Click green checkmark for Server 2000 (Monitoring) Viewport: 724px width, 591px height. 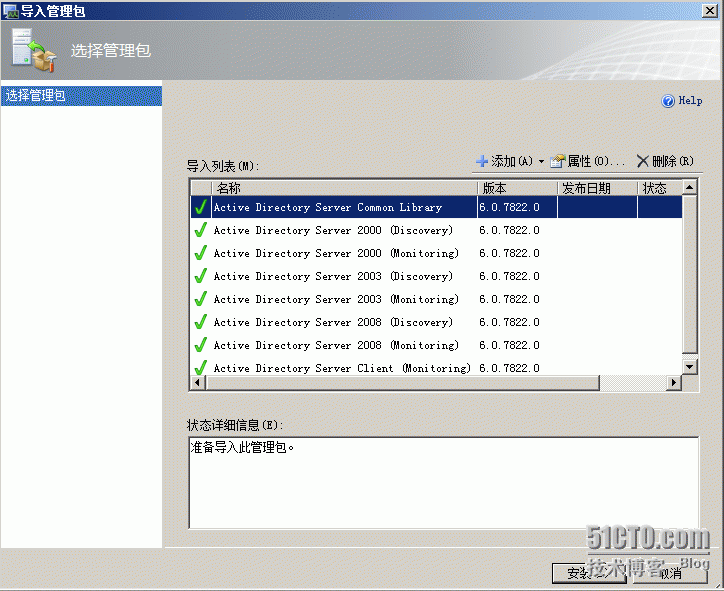[201, 253]
